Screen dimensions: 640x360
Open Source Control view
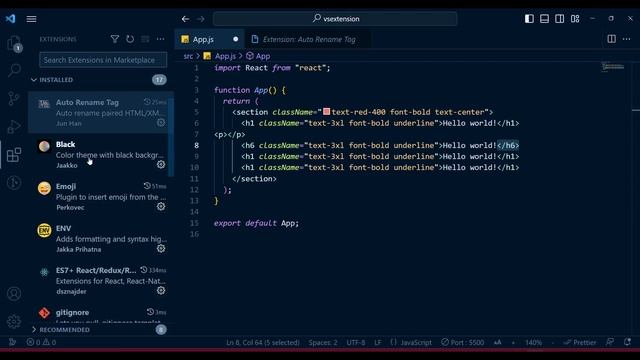(14, 98)
